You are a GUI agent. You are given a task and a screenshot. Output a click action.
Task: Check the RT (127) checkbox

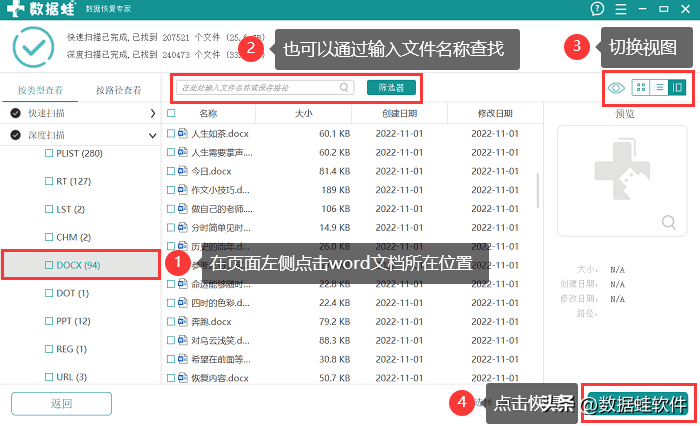point(49,181)
